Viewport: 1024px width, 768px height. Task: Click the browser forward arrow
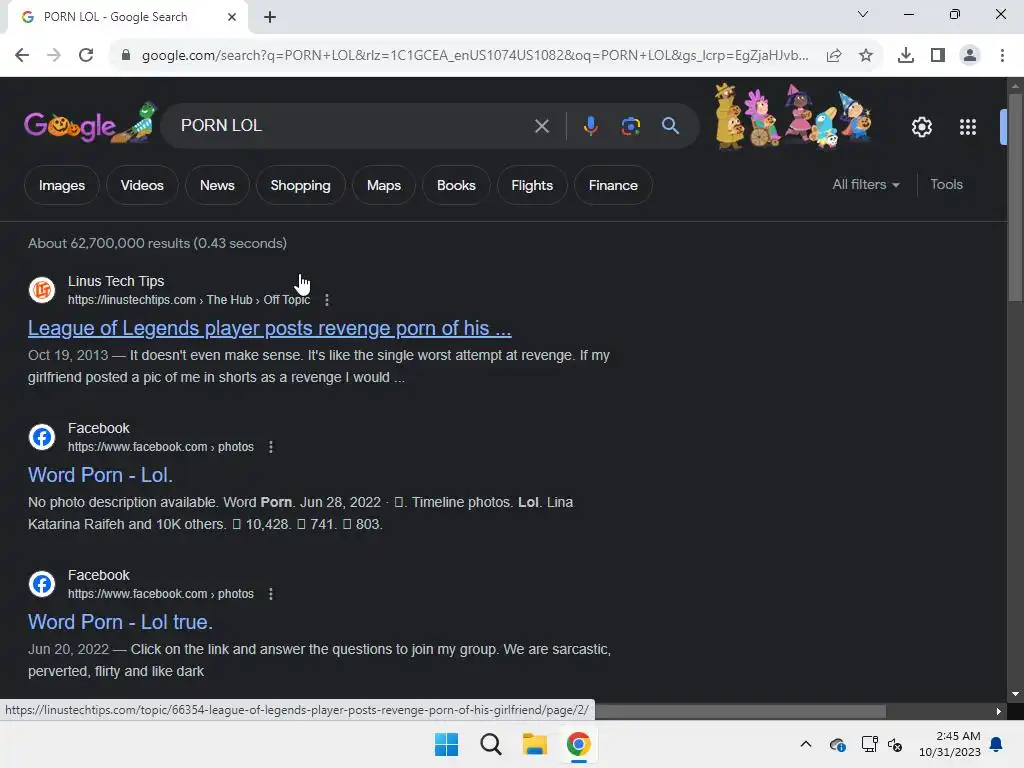54,56
